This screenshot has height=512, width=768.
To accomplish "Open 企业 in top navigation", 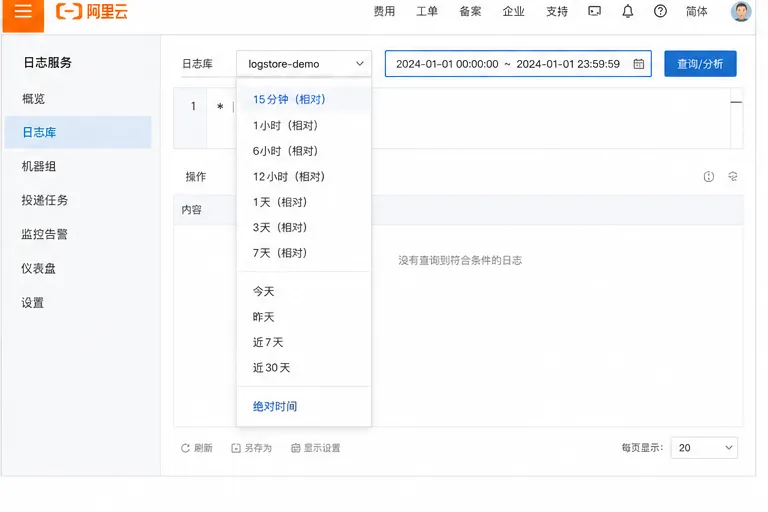I will pyautogui.click(x=513, y=11).
